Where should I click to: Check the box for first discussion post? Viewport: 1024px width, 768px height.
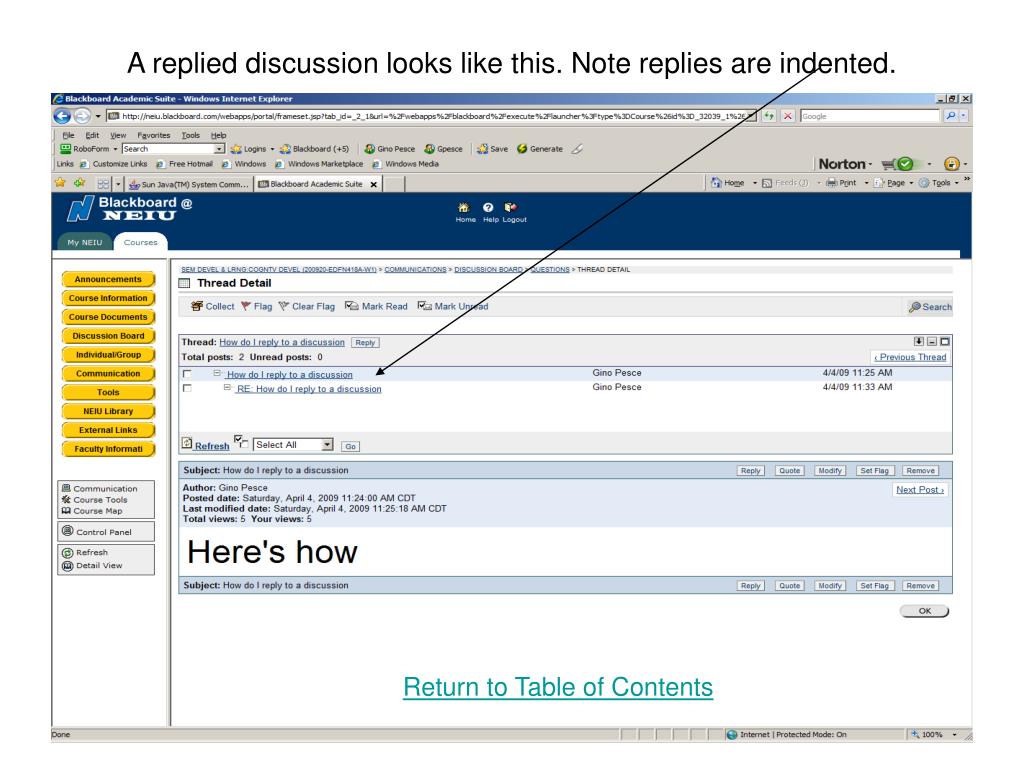(x=187, y=374)
